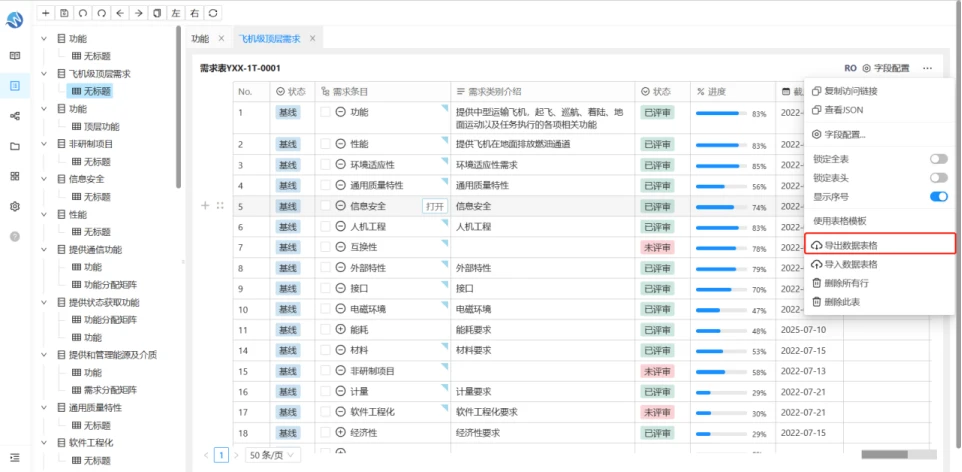Open the settings gear in left sidebar
Image resolution: width=962 pixels, height=472 pixels.
pyautogui.click(x=15, y=206)
